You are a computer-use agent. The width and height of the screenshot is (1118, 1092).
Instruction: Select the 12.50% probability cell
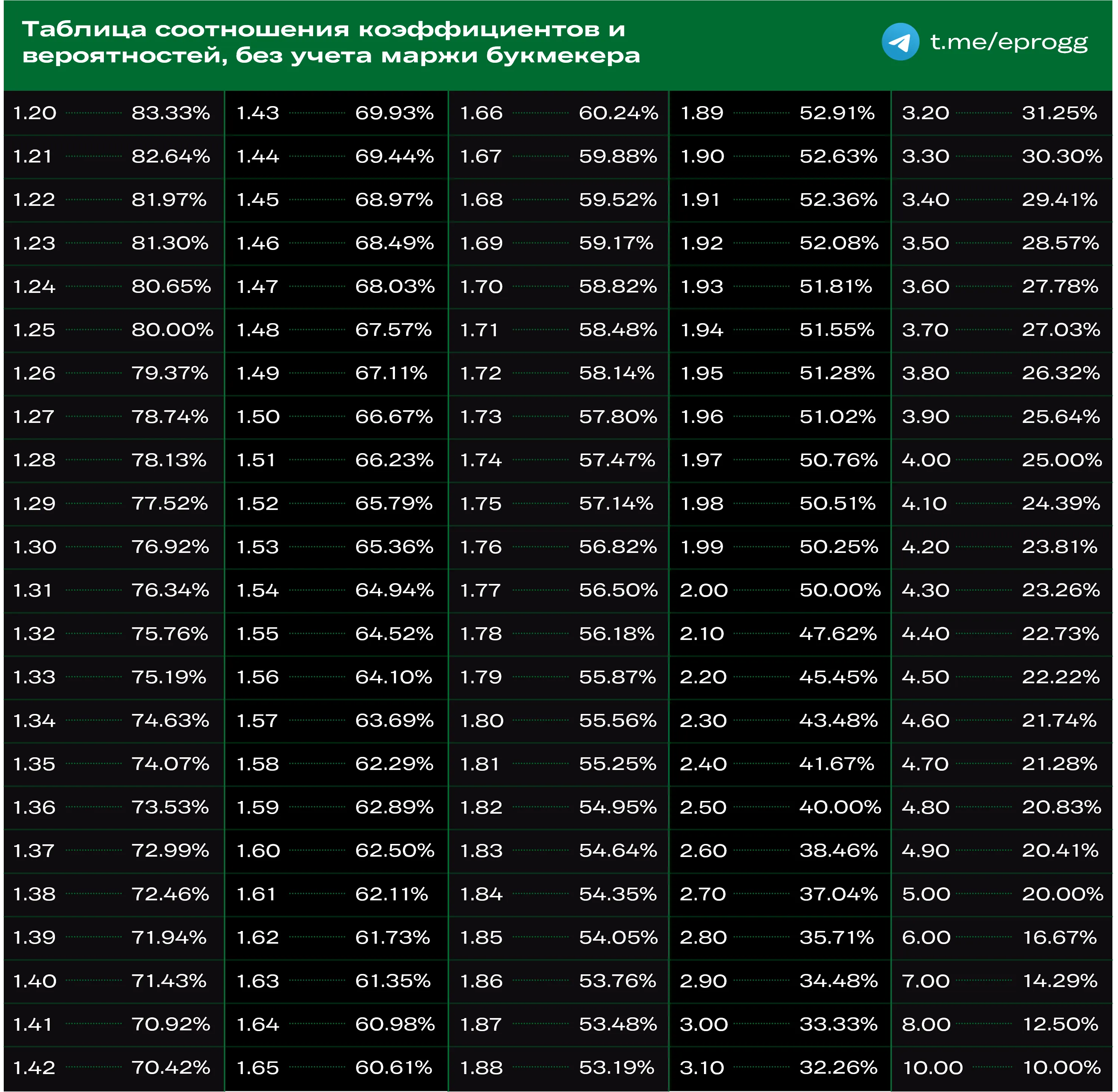point(1062,1024)
